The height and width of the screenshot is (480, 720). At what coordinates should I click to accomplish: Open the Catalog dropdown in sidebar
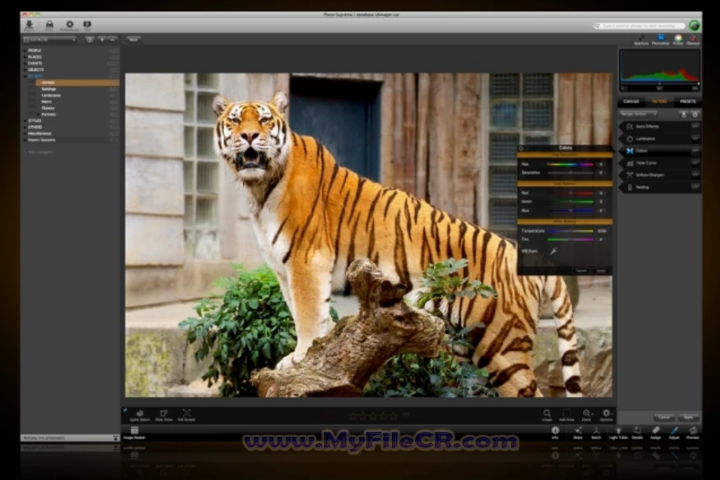50,40
